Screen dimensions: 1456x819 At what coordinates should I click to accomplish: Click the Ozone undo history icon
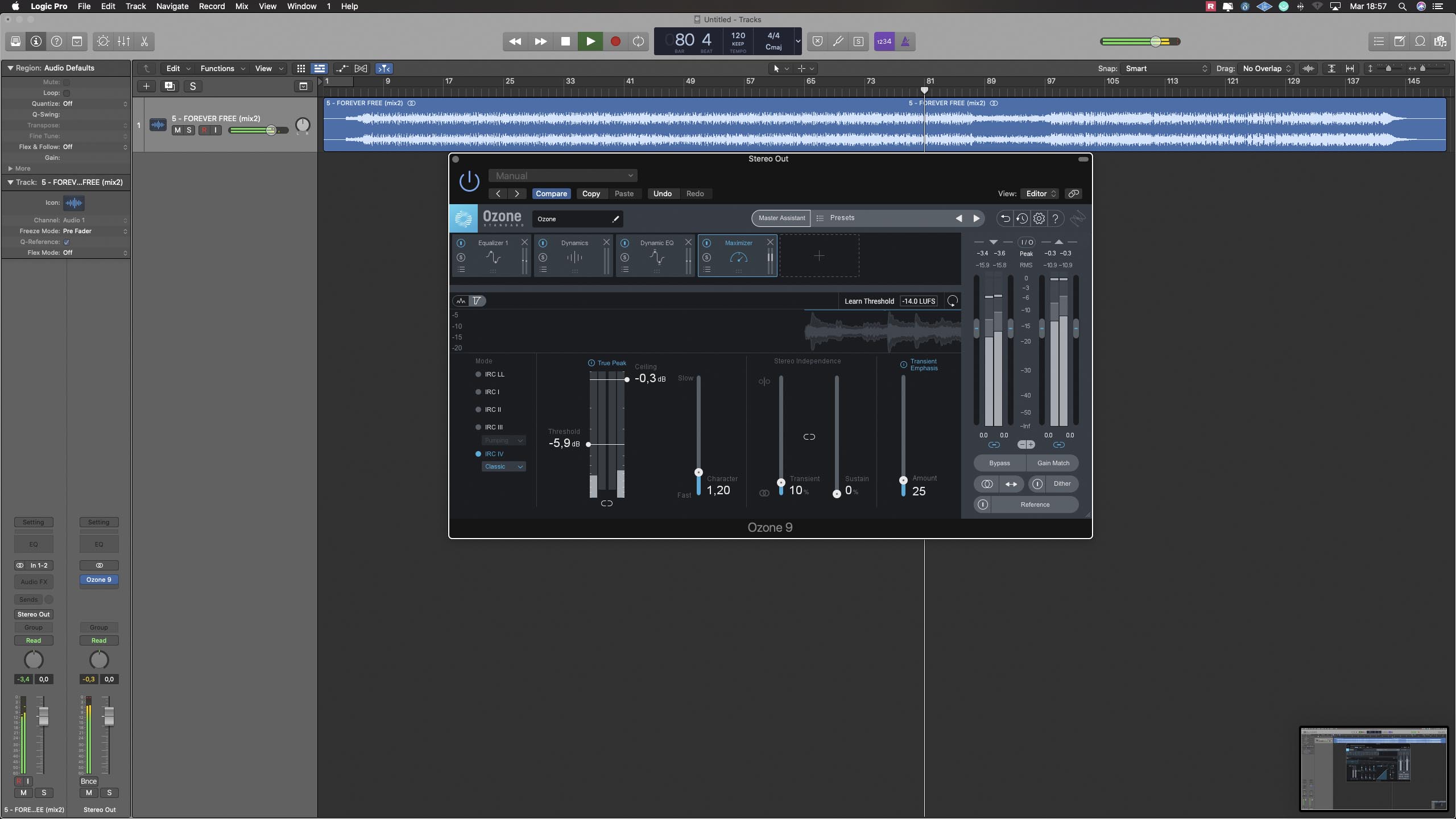1021,218
